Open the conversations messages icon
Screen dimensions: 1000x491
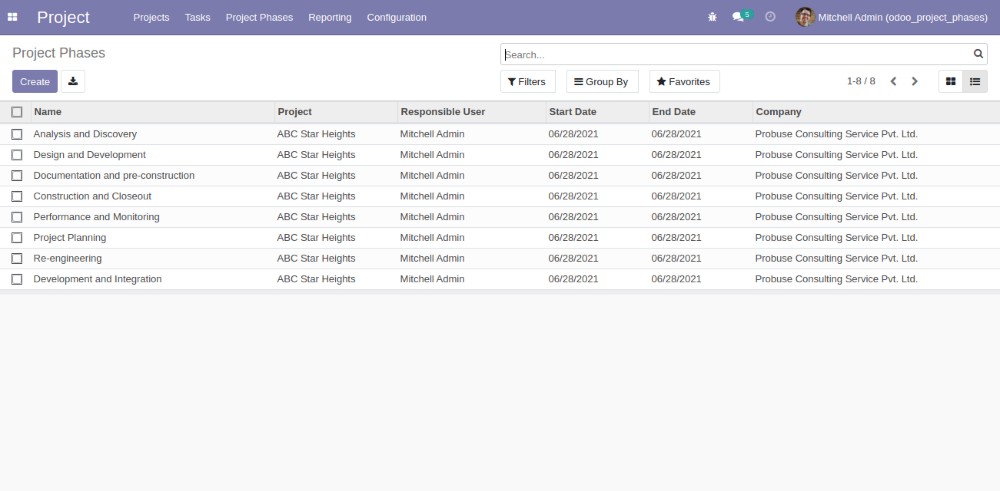739,17
